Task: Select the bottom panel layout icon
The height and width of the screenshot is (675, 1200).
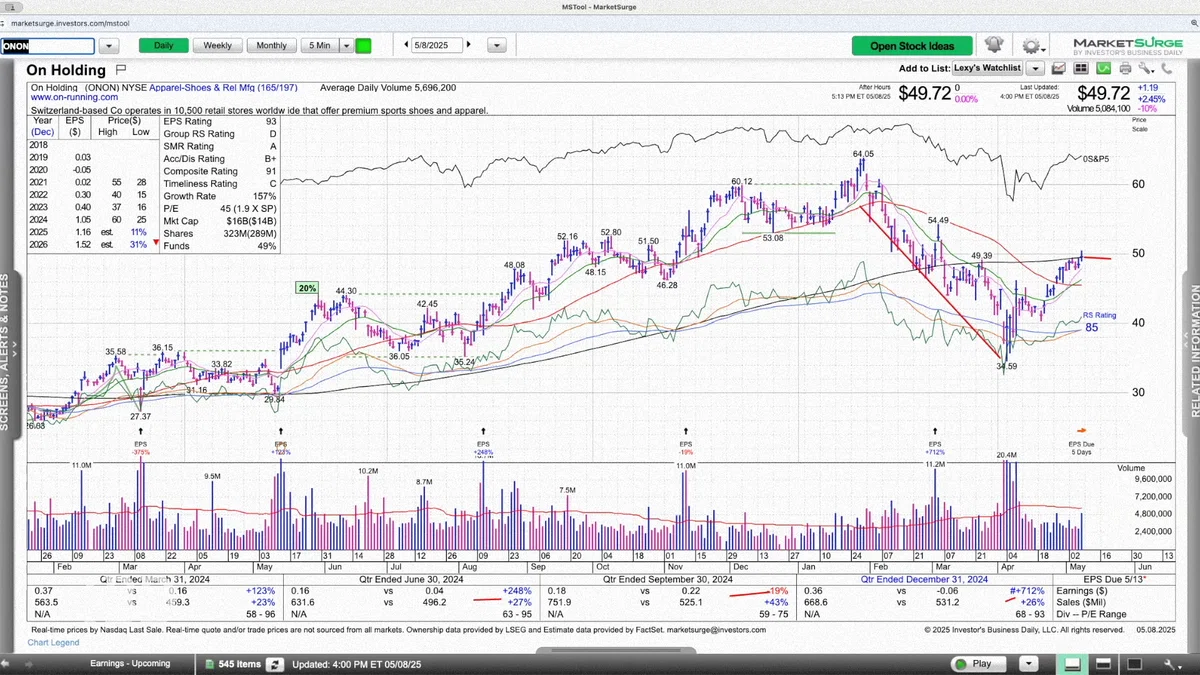Action: coord(1072,663)
